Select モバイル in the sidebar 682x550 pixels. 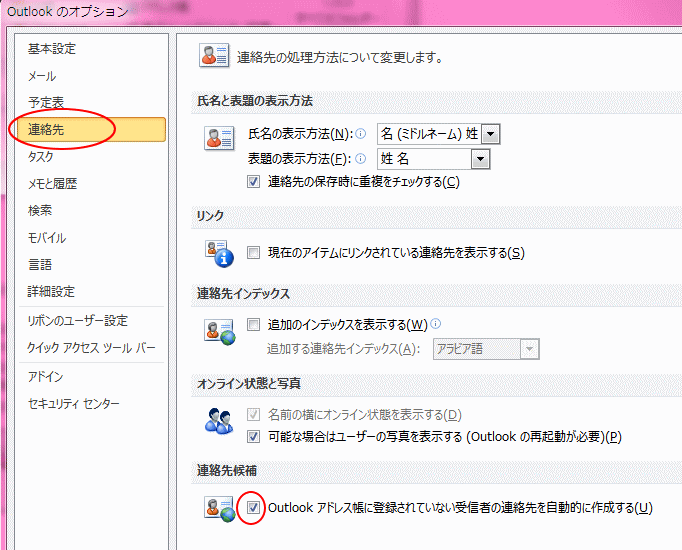[x=47, y=238]
